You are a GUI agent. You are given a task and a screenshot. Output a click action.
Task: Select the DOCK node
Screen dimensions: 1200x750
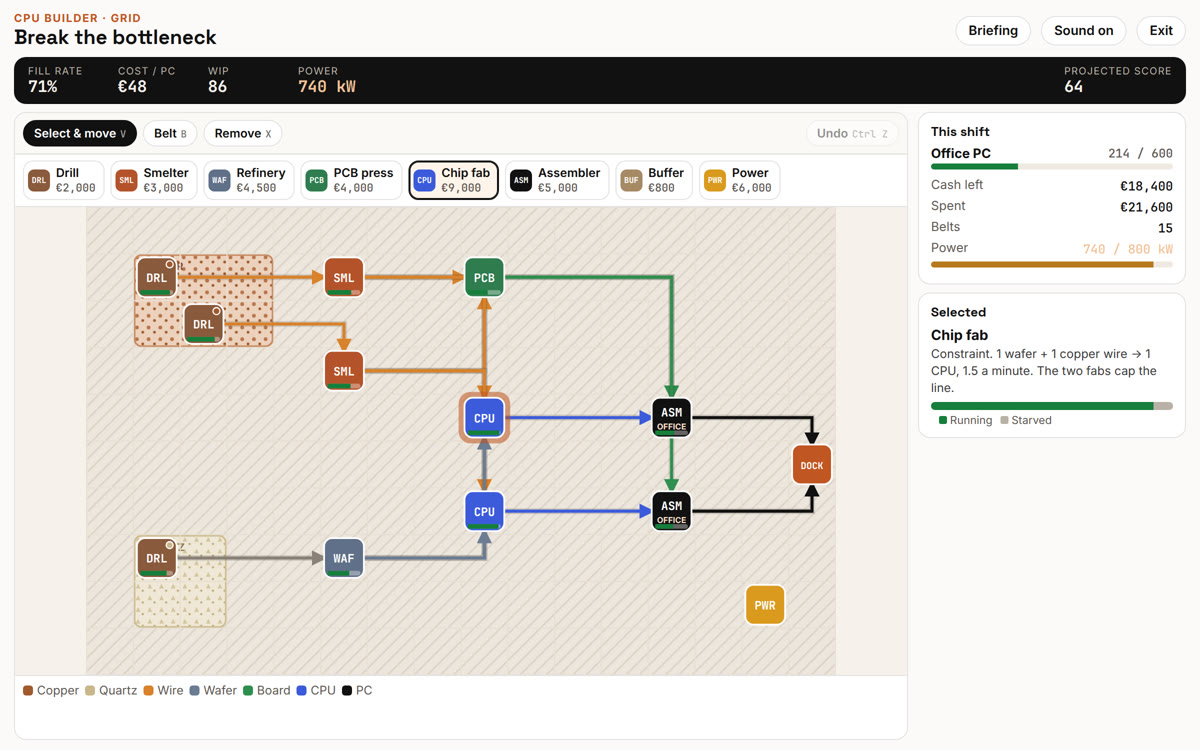[x=812, y=465]
